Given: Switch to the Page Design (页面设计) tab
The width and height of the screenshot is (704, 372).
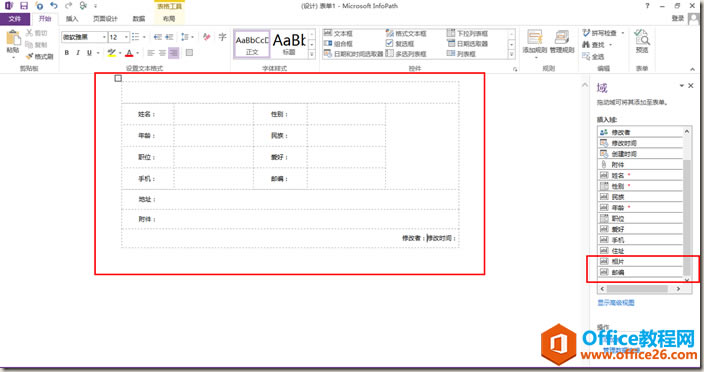Looking at the screenshot, I should (105, 19).
